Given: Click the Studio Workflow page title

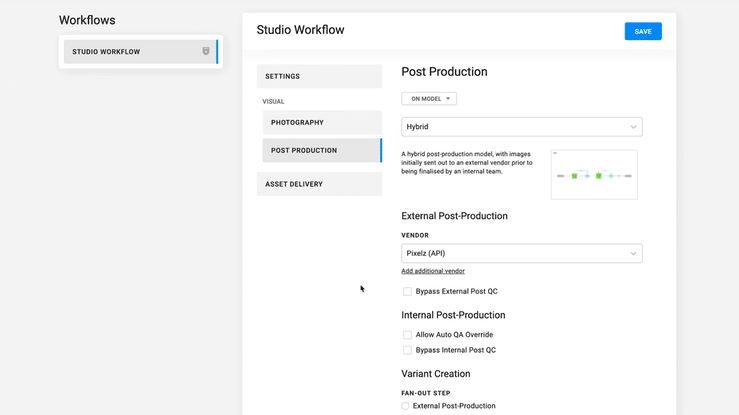Looking at the screenshot, I should click(300, 30).
